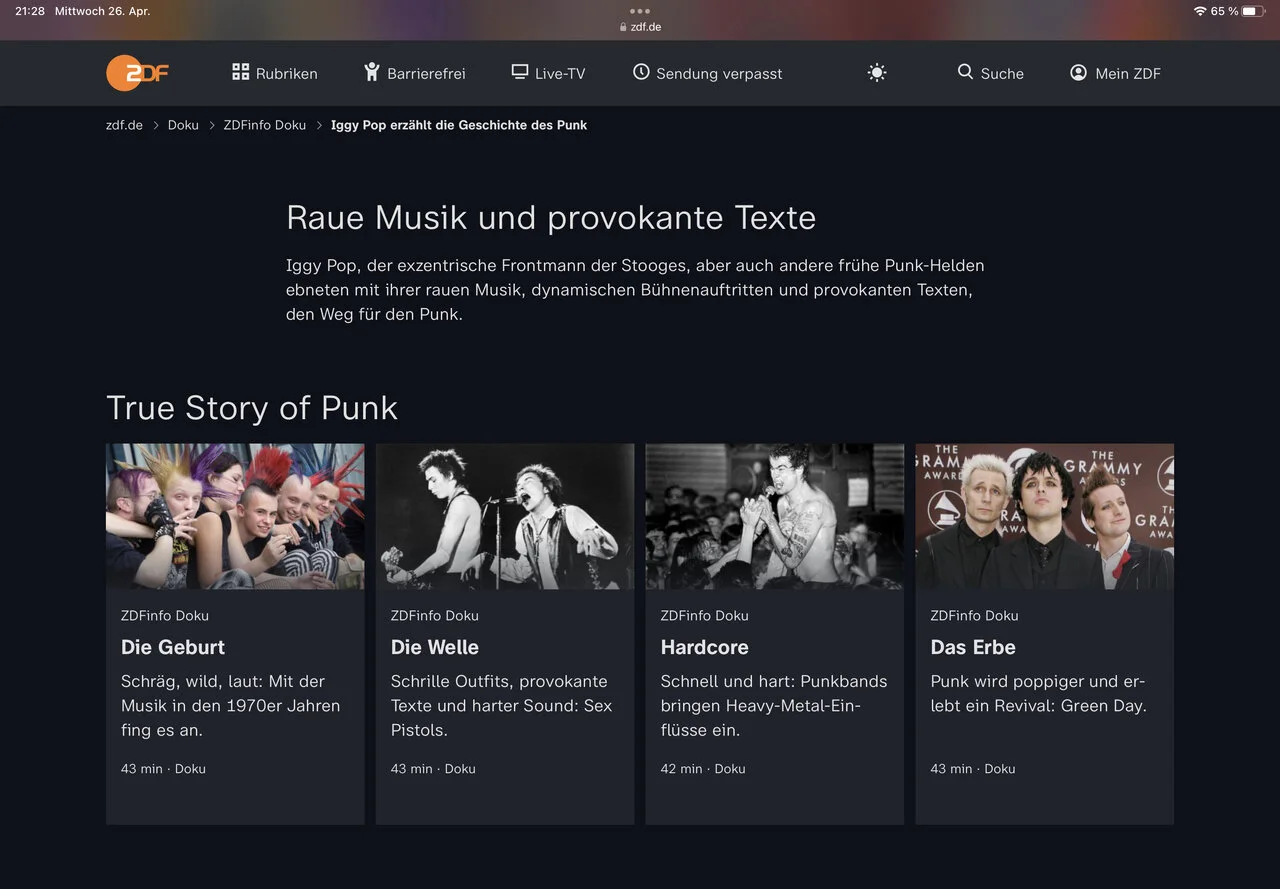Viewport: 1280px width, 889px height.
Task: Click the Hardcore episode title
Action: [704, 647]
